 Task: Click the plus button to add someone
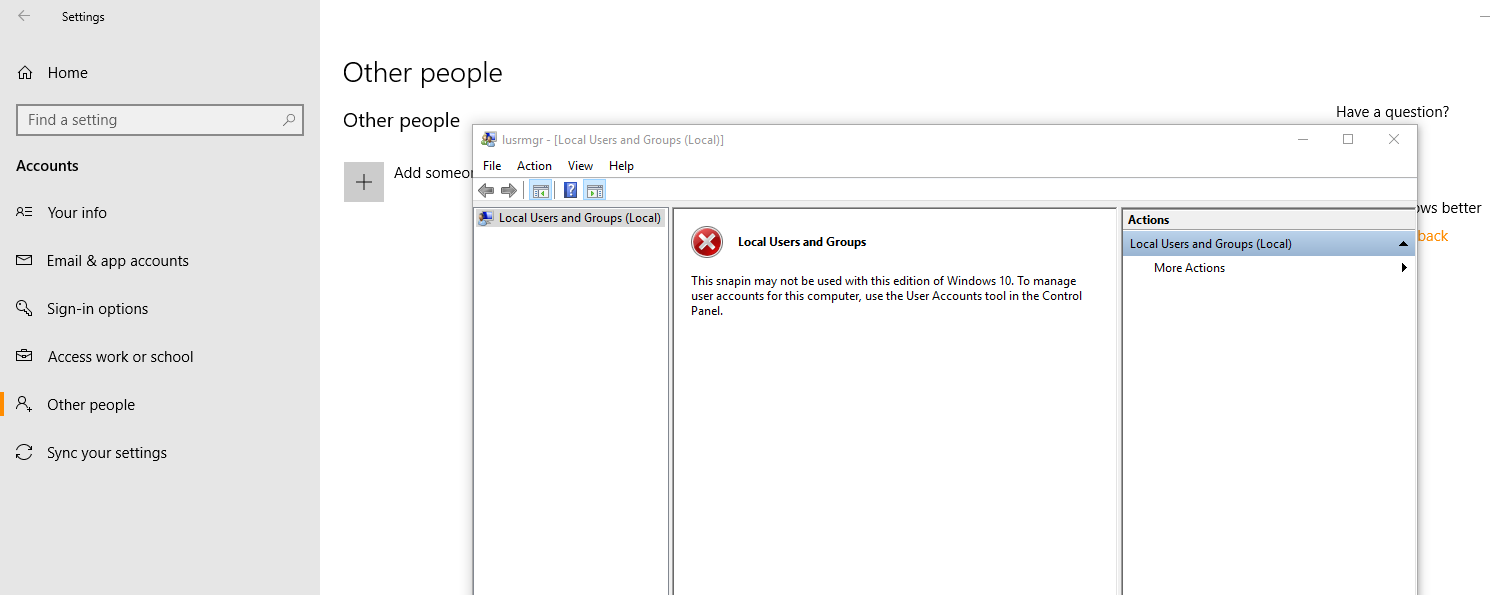(364, 182)
